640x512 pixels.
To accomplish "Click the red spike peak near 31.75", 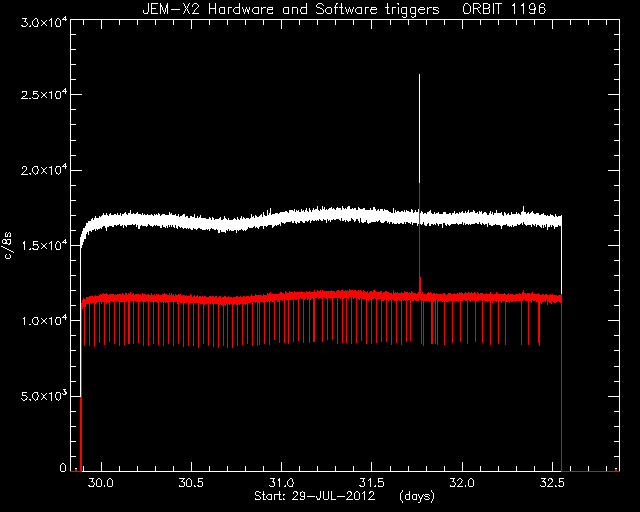I will [x=420, y=184].
